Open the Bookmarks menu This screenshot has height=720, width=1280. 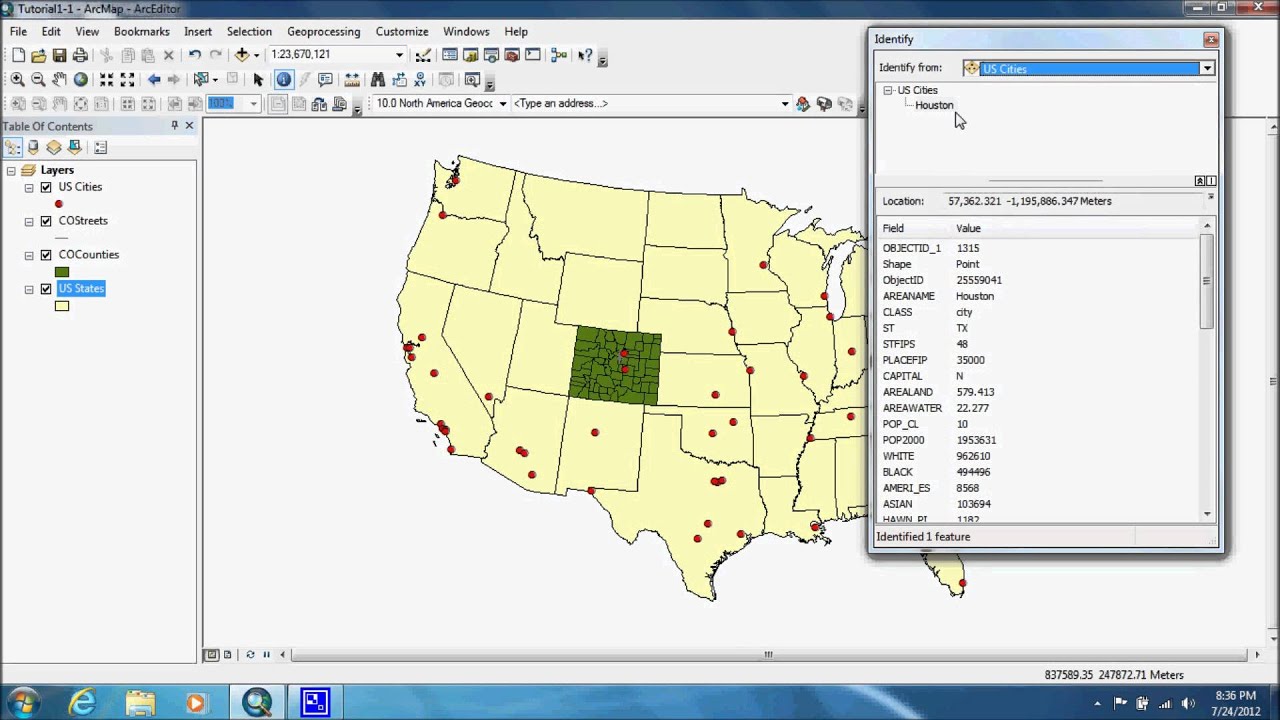(x=141, y=32)
